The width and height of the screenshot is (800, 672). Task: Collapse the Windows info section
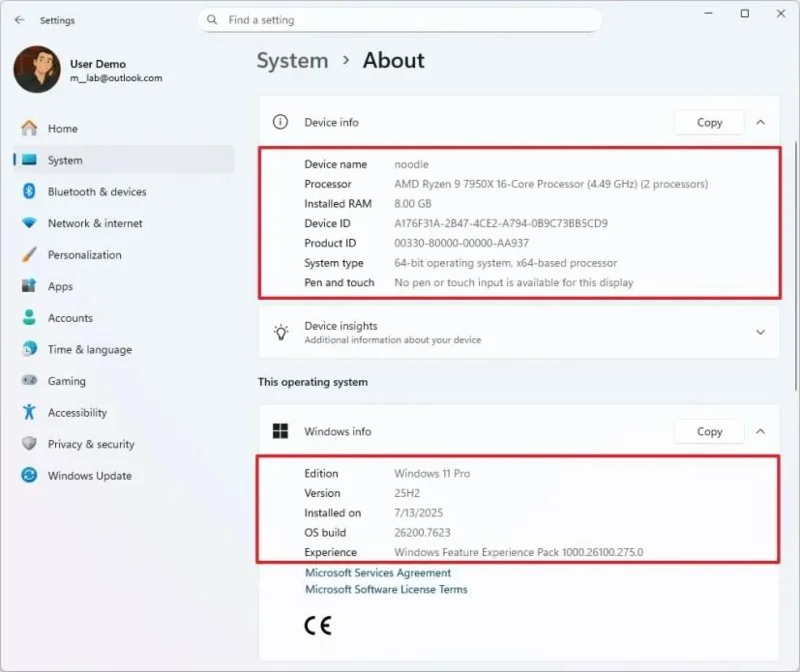(760, 431)
